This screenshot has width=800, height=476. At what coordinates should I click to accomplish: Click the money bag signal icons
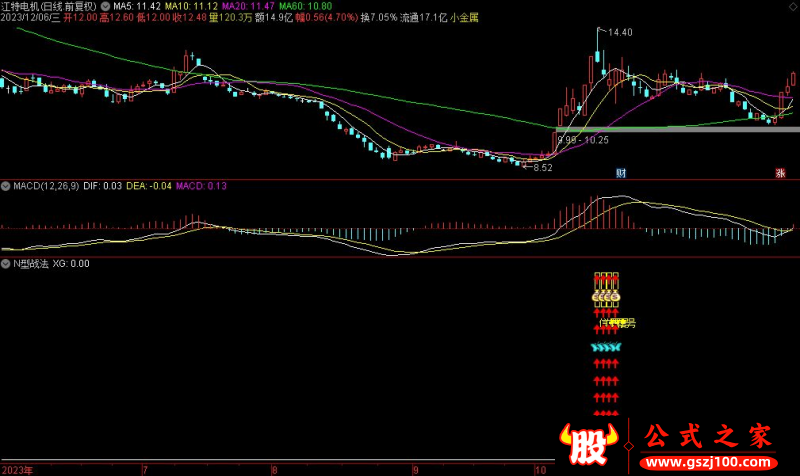tap(606, 296)
